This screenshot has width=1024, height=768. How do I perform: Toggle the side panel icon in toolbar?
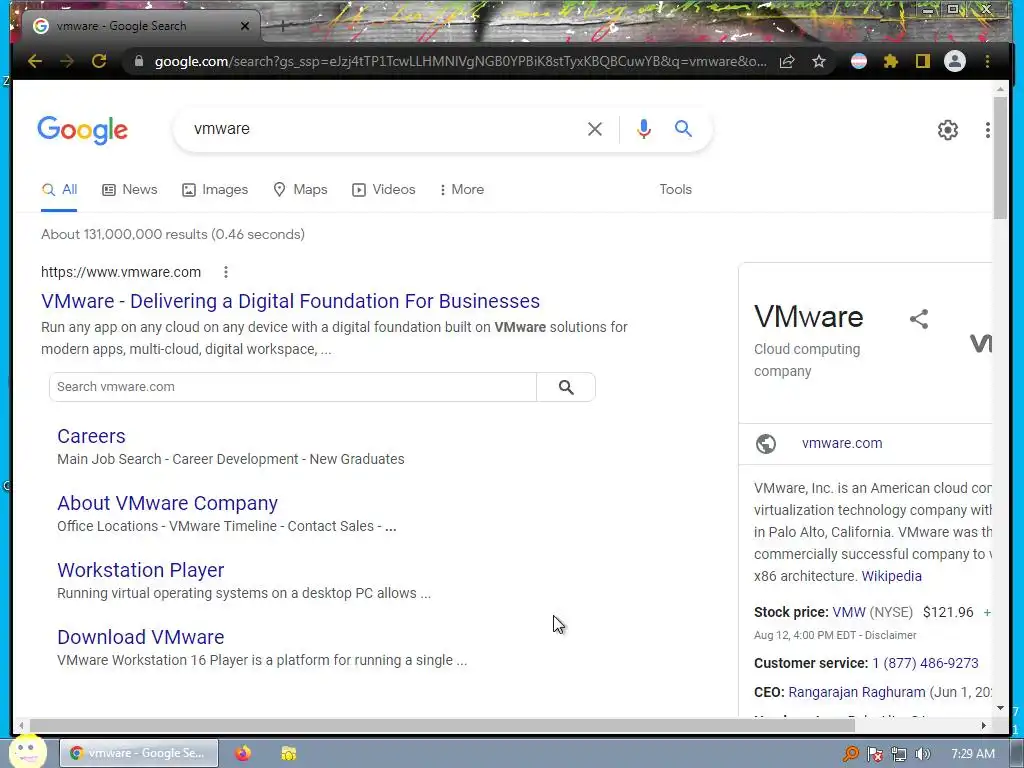pyautogui.click(x=922, y=61)
